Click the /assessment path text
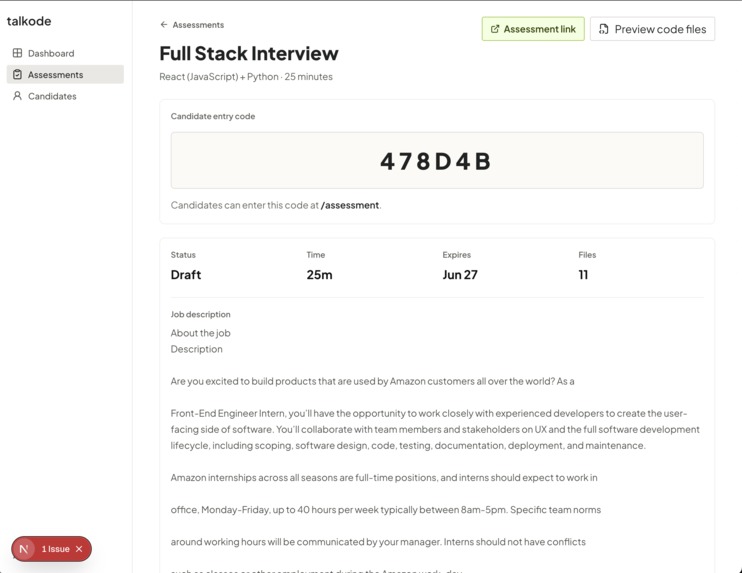 tap(350, 205)
